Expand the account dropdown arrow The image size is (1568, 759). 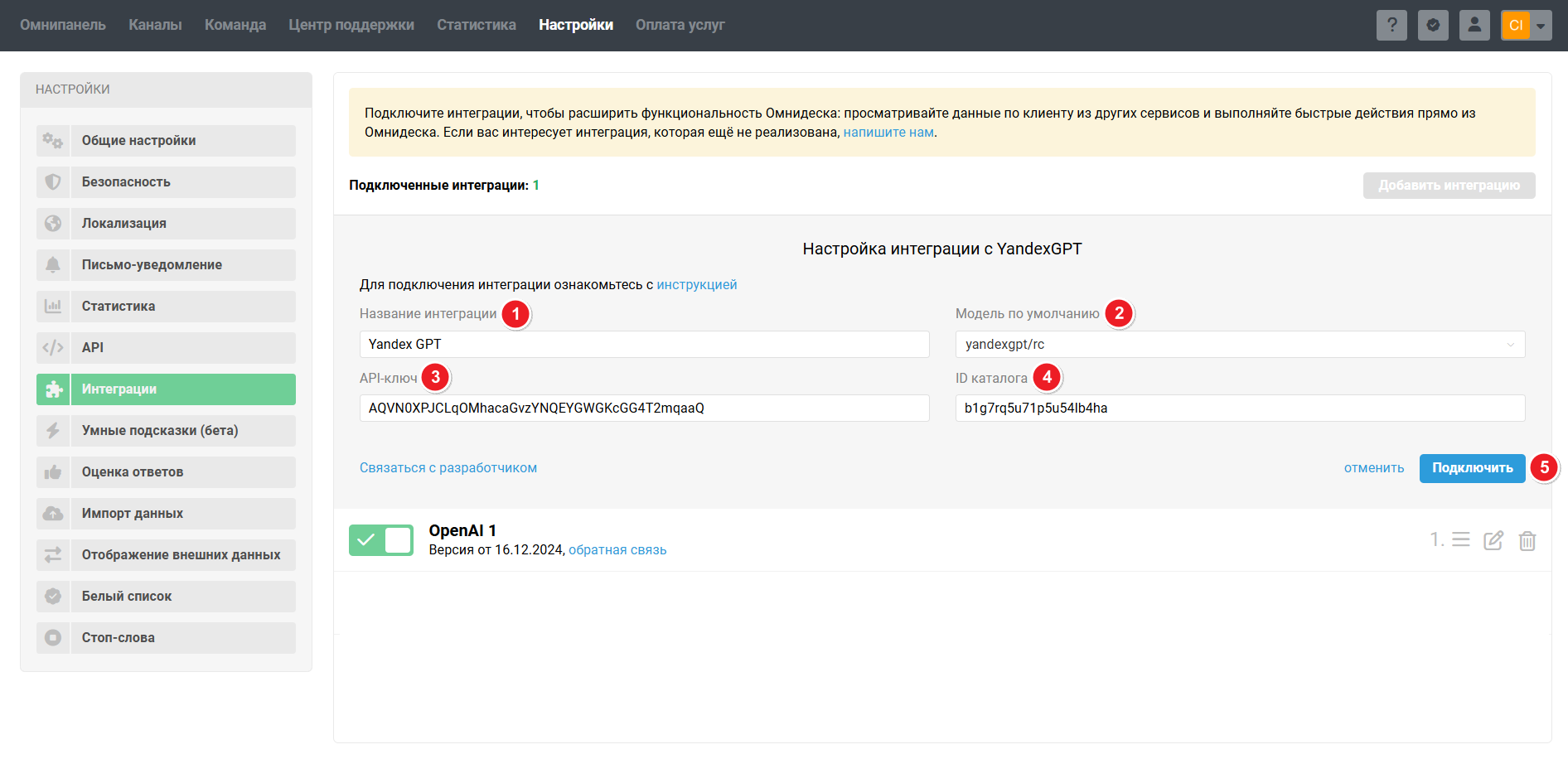coord(1541,25)
